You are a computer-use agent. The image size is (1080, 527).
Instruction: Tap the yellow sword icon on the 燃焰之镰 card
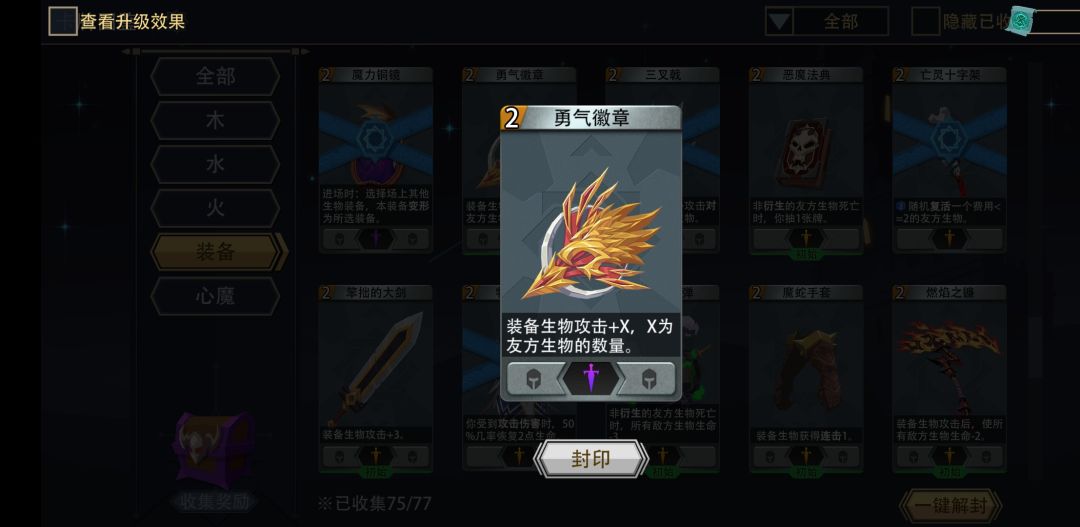[x=949, y=455]
